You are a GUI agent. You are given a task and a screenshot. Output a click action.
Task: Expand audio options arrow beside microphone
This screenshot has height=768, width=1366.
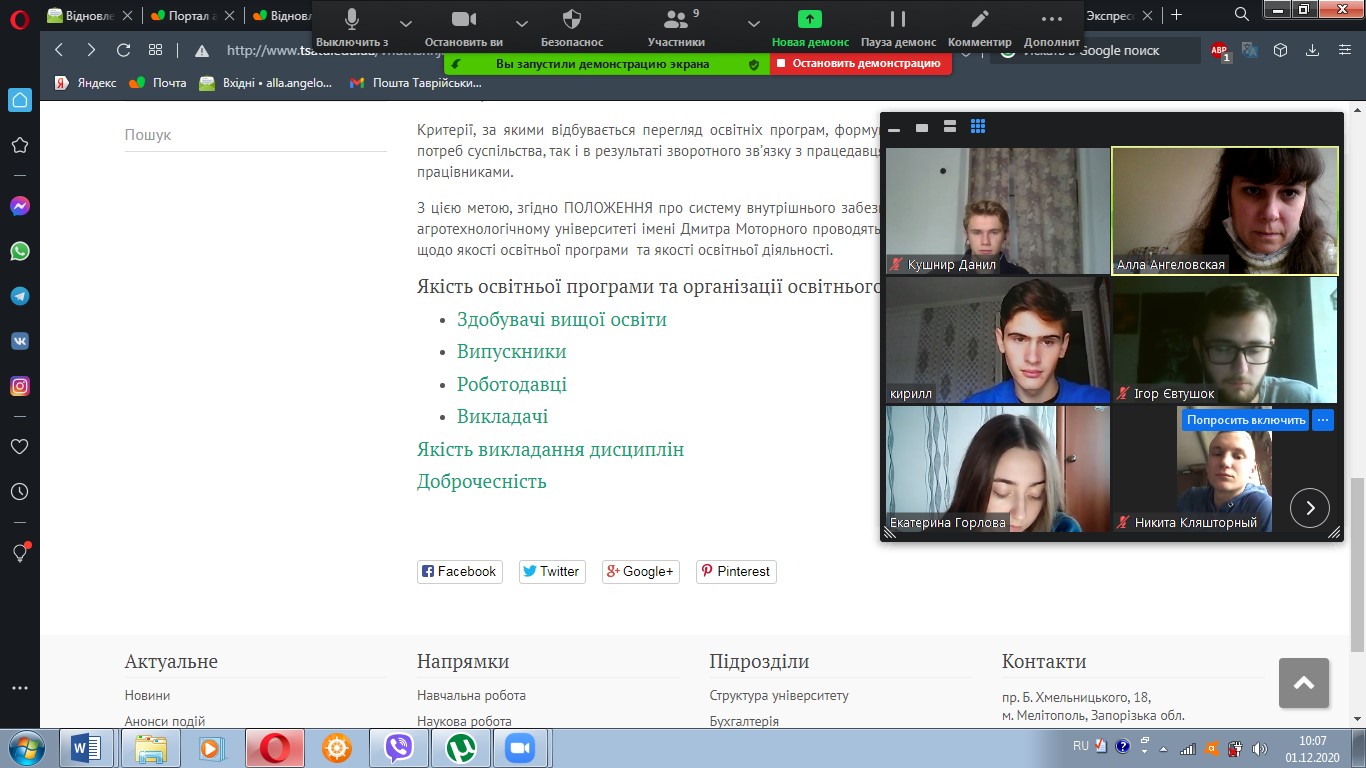coord(405,22)
